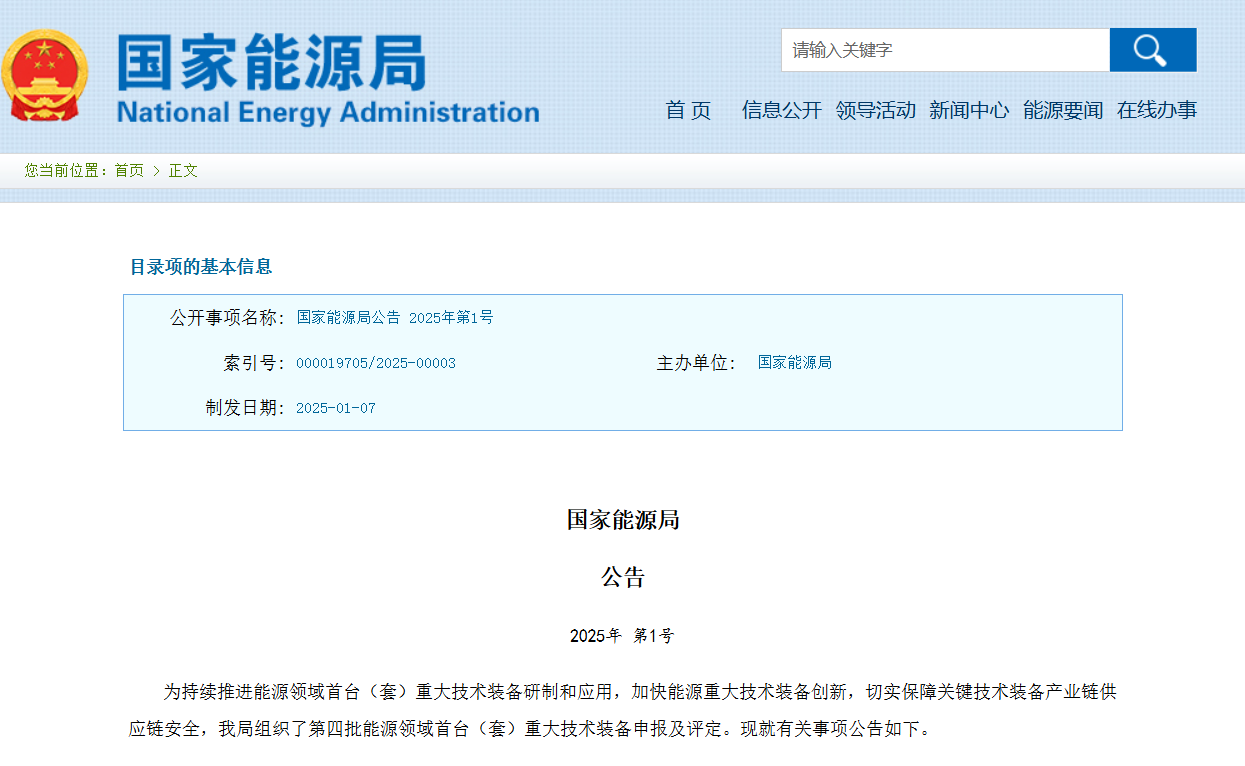Click the value 国家能源局公告 2025年第1号
1245x766 pixels.
click(395, 318)
